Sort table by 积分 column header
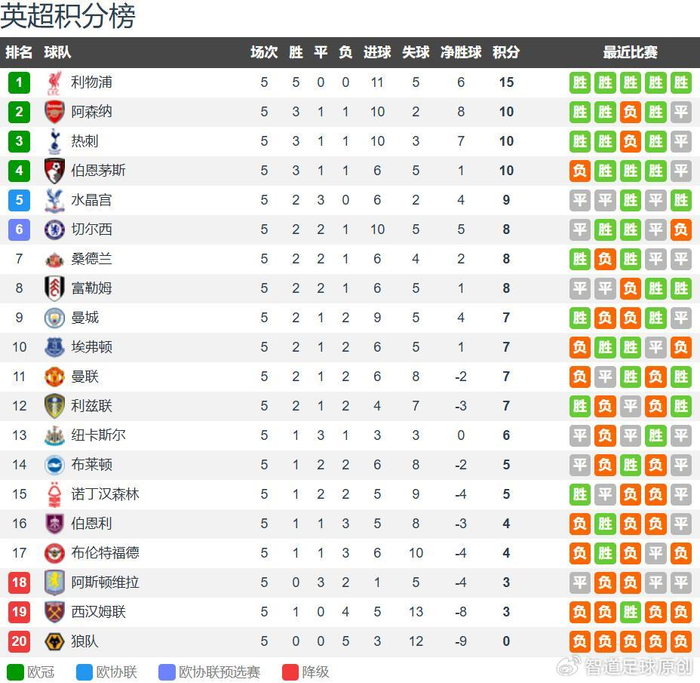700x683 pixels. [506, 53]
